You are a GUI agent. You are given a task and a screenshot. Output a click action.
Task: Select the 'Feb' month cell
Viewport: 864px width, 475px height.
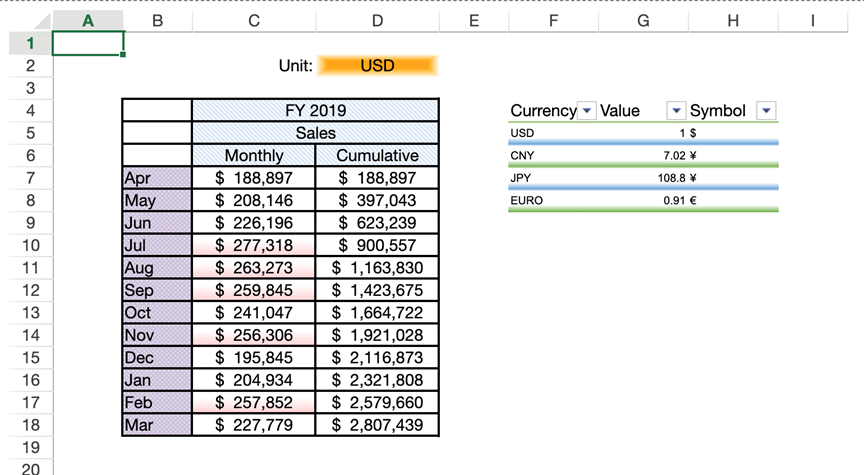(x=157, y=402)
